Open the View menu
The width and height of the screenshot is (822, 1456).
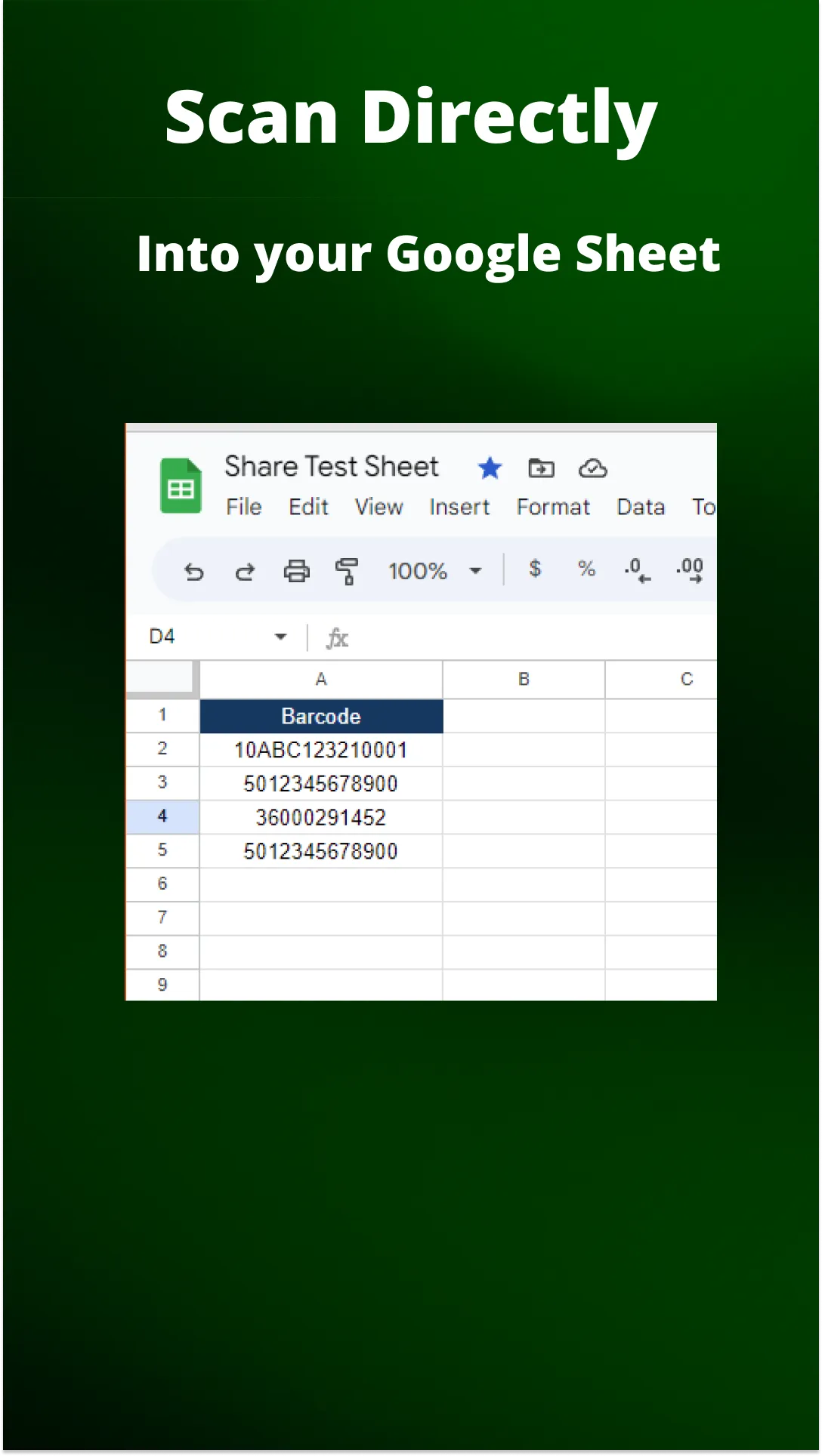pos(379,507)
